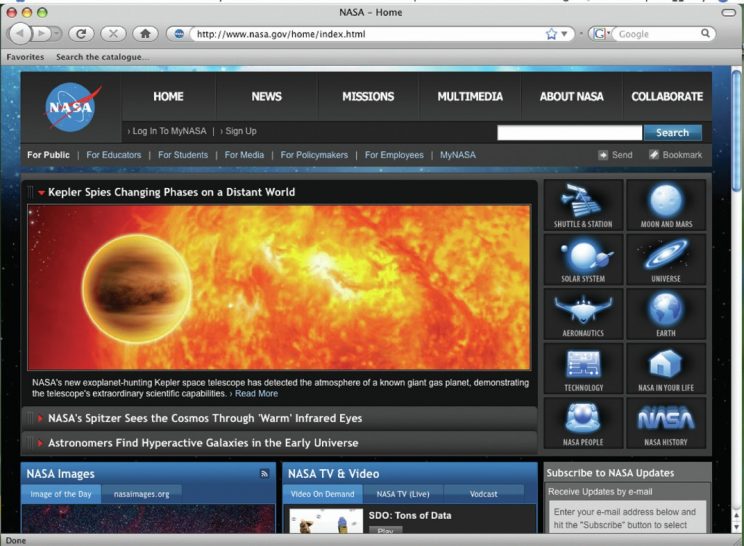Open the Aeronautics aircraft icon
This screenshot has height=546, width=744.
pos(583,313)
